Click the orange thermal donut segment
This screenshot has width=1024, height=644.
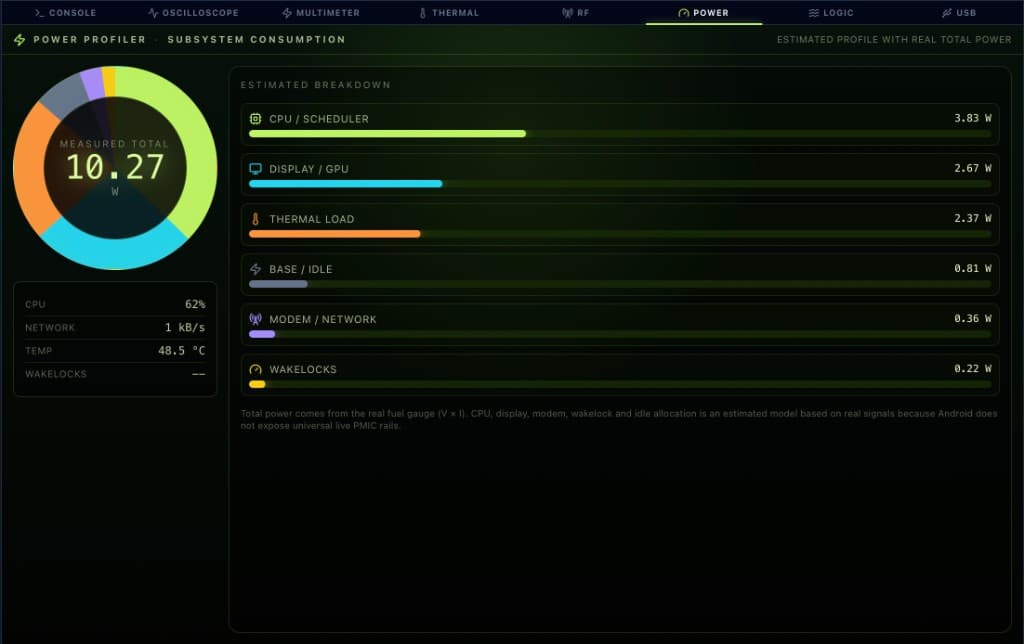[x=28, y=169]
